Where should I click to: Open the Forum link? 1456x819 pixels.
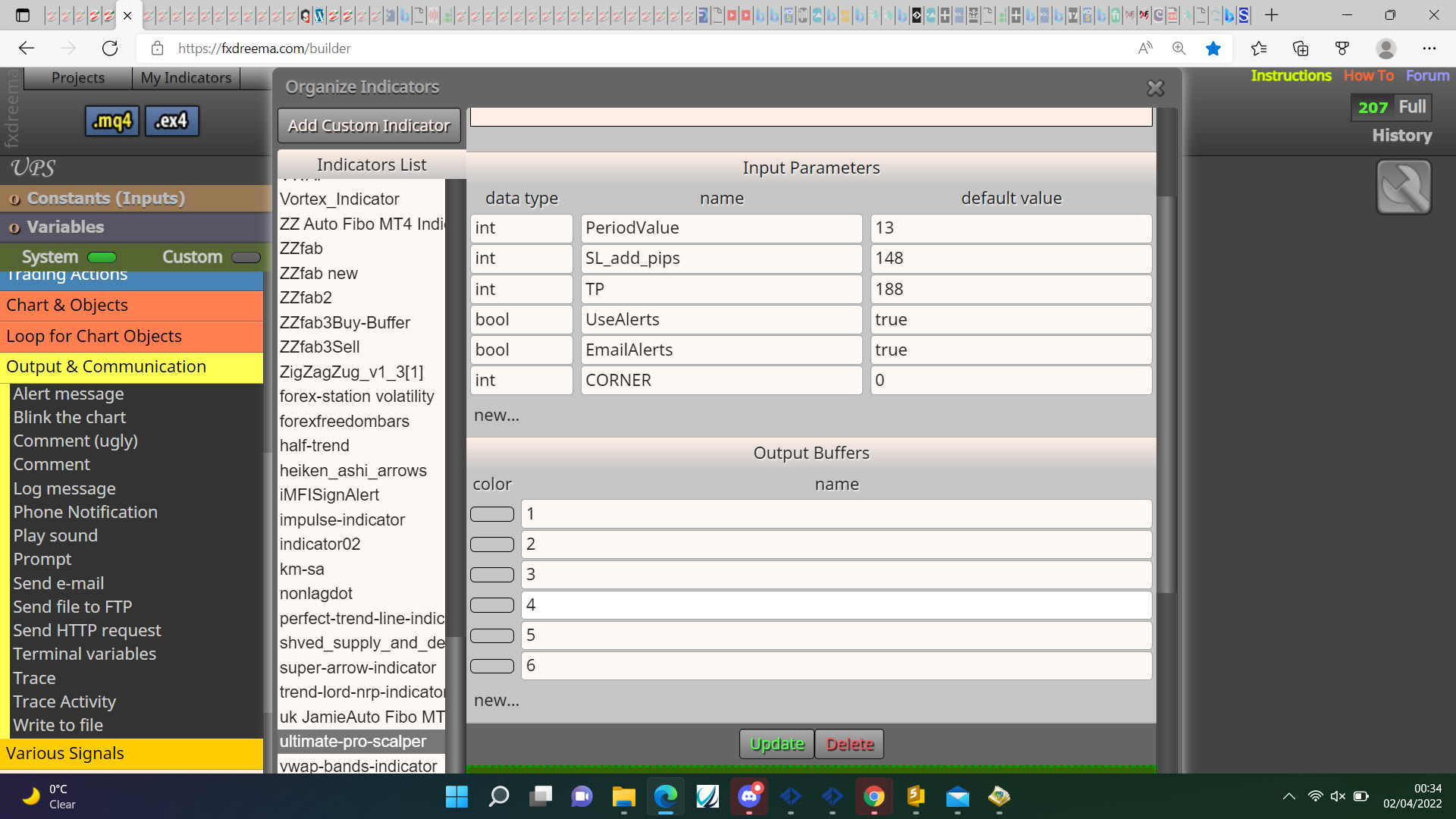point(1427,76)
